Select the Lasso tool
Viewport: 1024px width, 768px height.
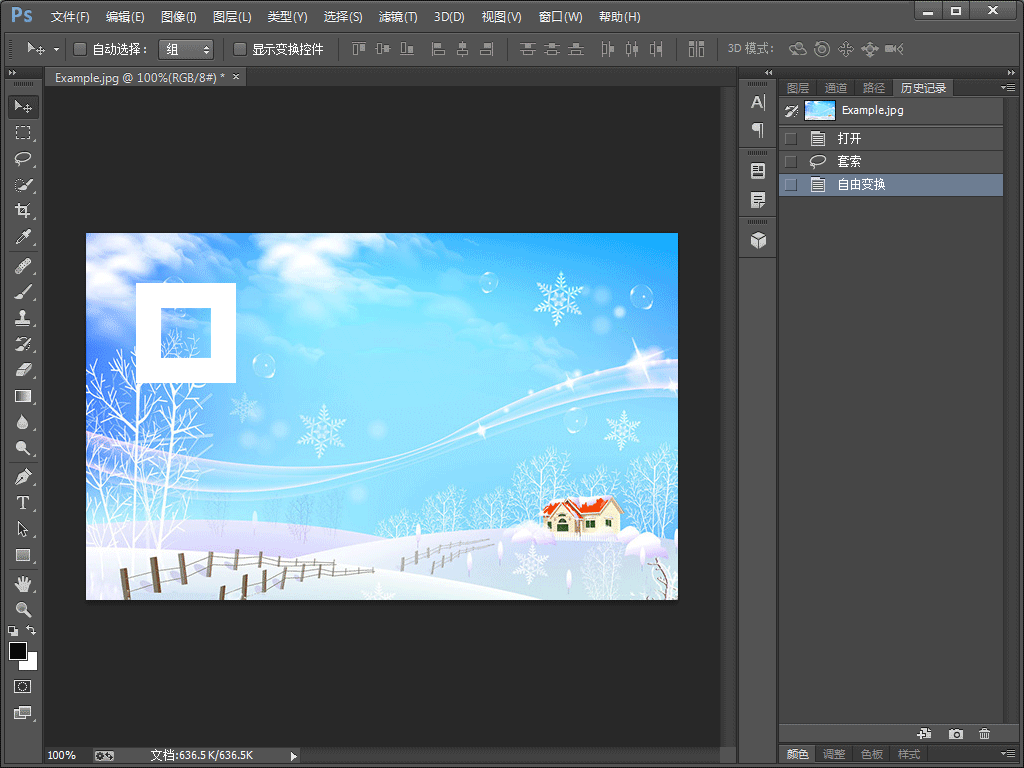[x=23, y=159]
